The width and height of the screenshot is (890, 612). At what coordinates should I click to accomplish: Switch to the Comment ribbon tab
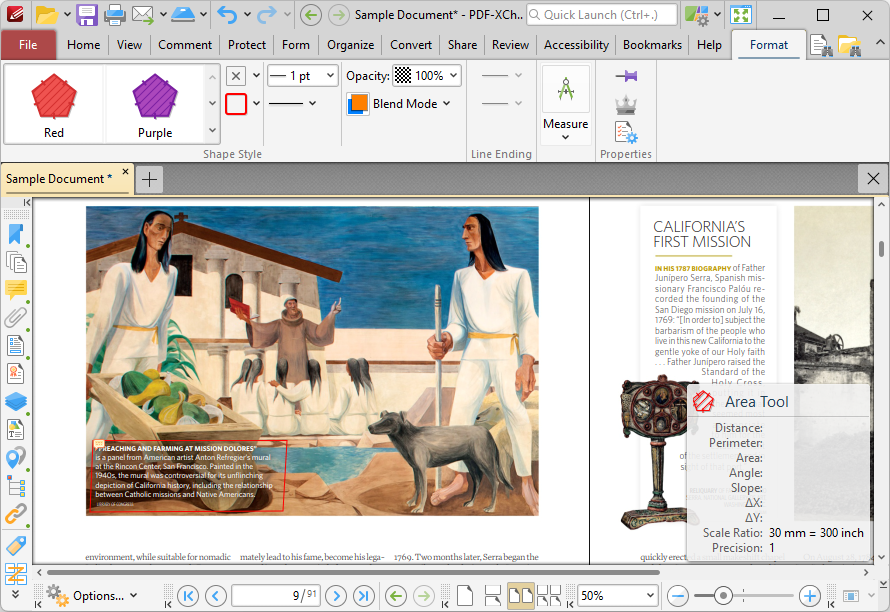tap(185, 45)
